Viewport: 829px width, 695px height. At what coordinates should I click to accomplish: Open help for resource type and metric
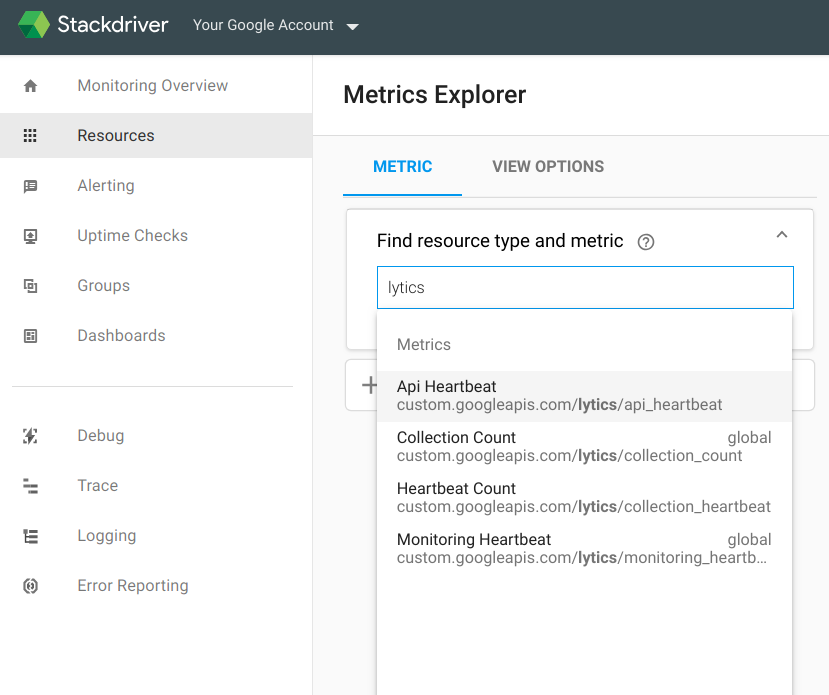coord(646,242)
